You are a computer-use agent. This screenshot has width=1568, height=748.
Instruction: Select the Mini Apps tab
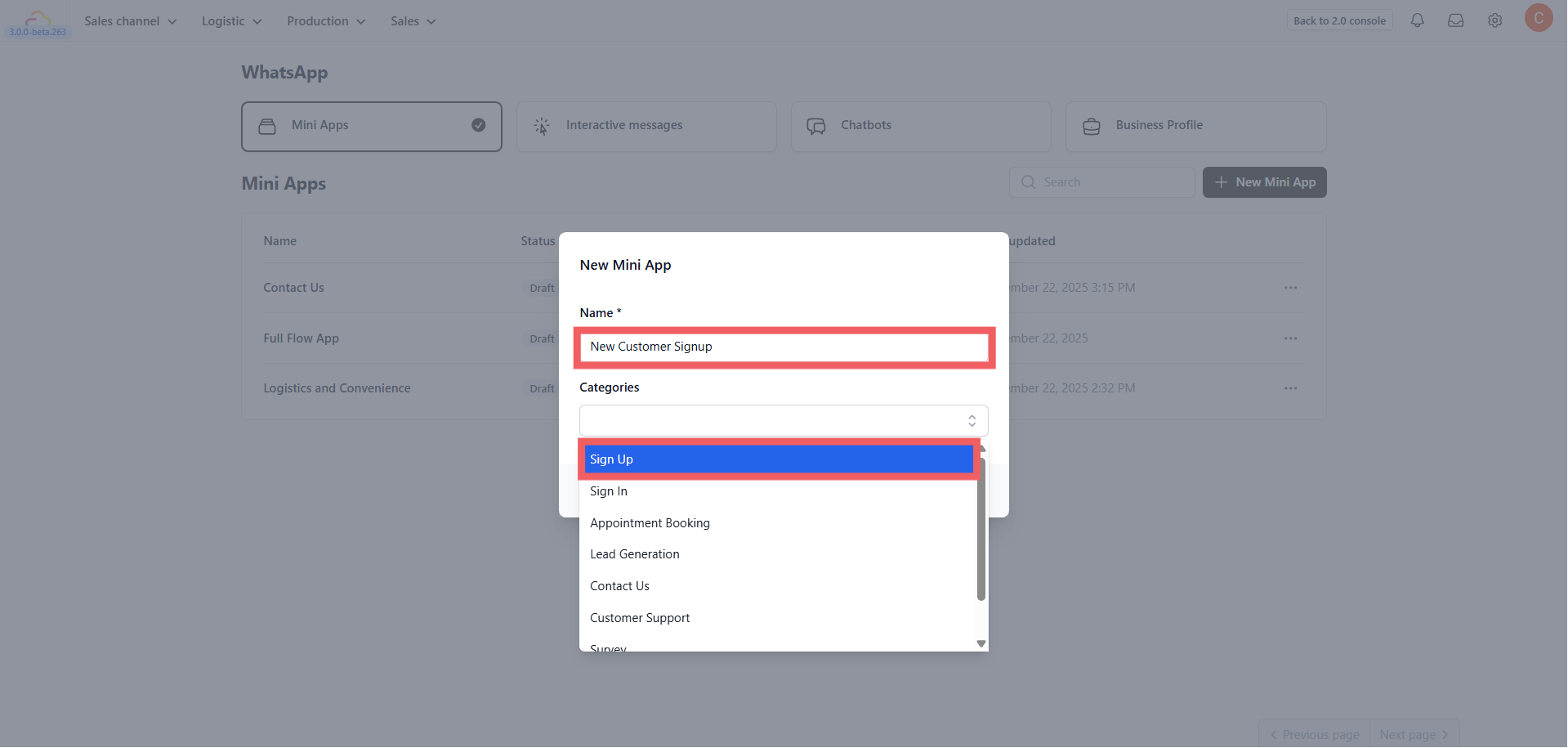[372, 127]
